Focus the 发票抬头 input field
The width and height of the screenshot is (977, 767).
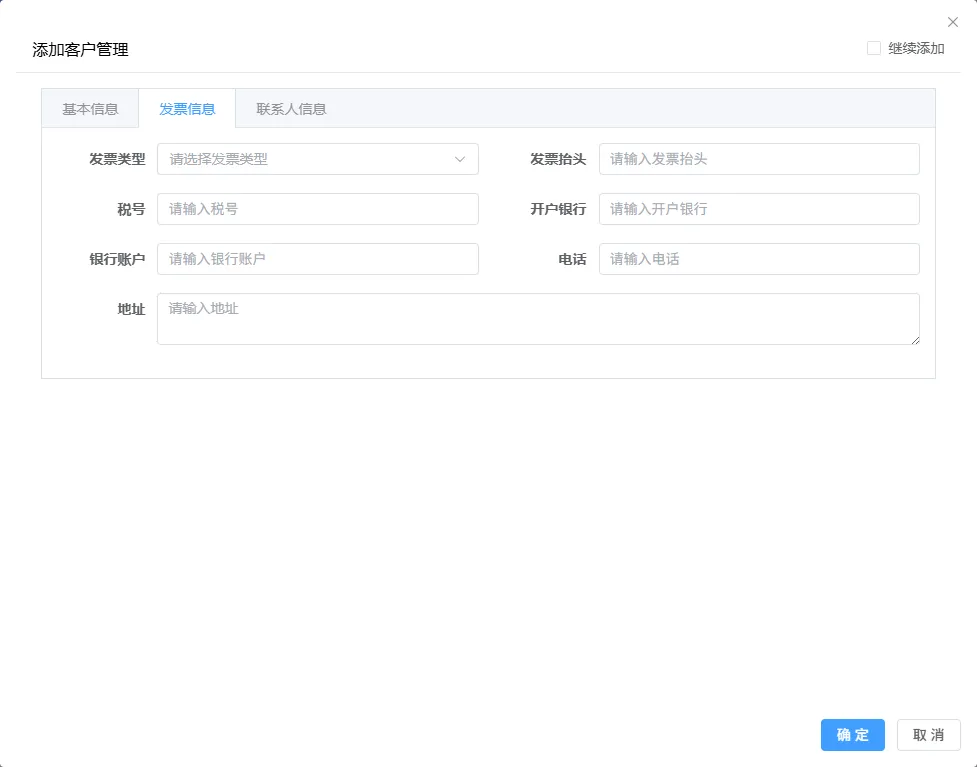(x=759, y=159)
